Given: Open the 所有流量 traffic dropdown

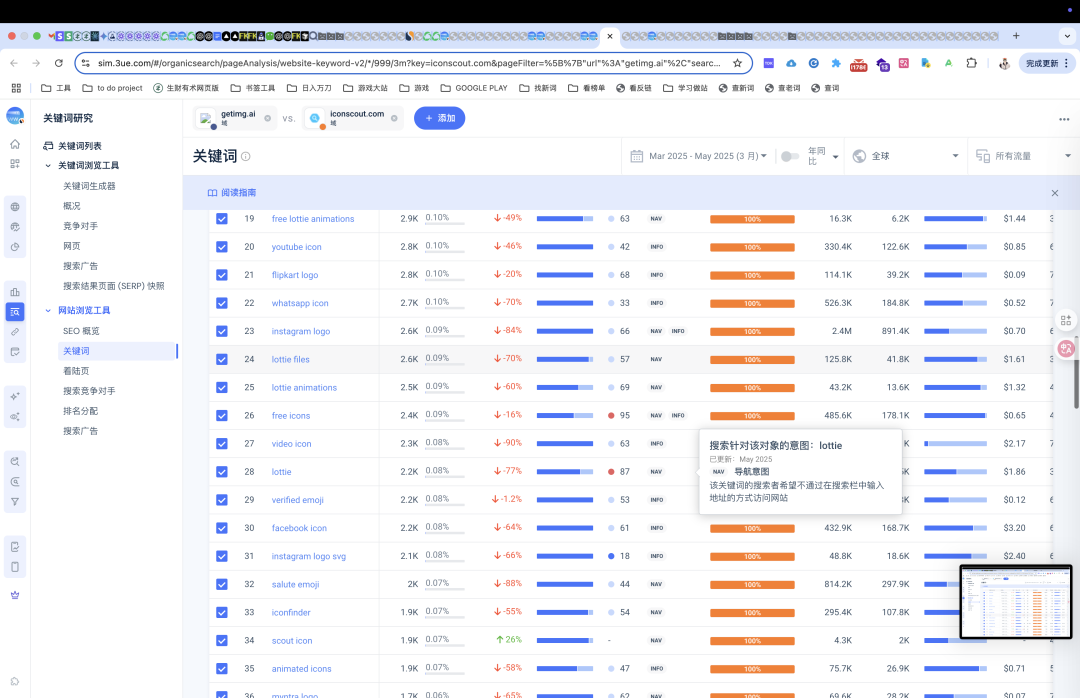Looking at the screenshot, I should pyautogui.click(x=1024, y=156).
